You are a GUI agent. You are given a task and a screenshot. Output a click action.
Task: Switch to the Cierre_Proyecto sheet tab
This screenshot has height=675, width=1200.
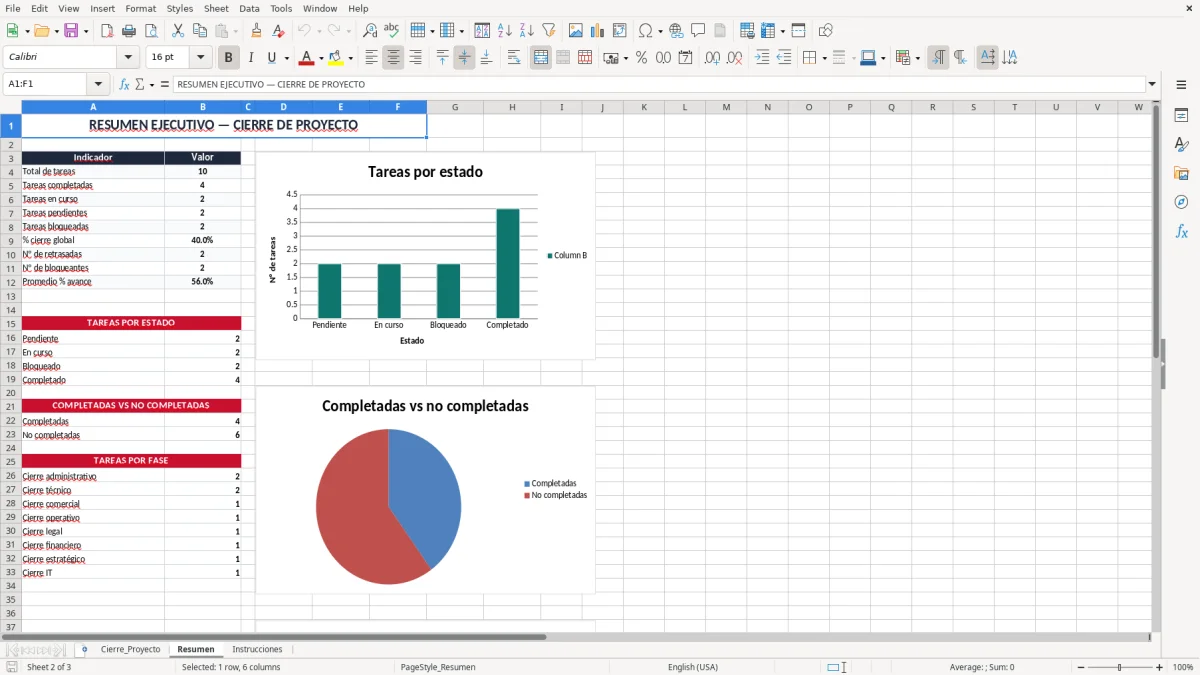[x=130, y=649]
